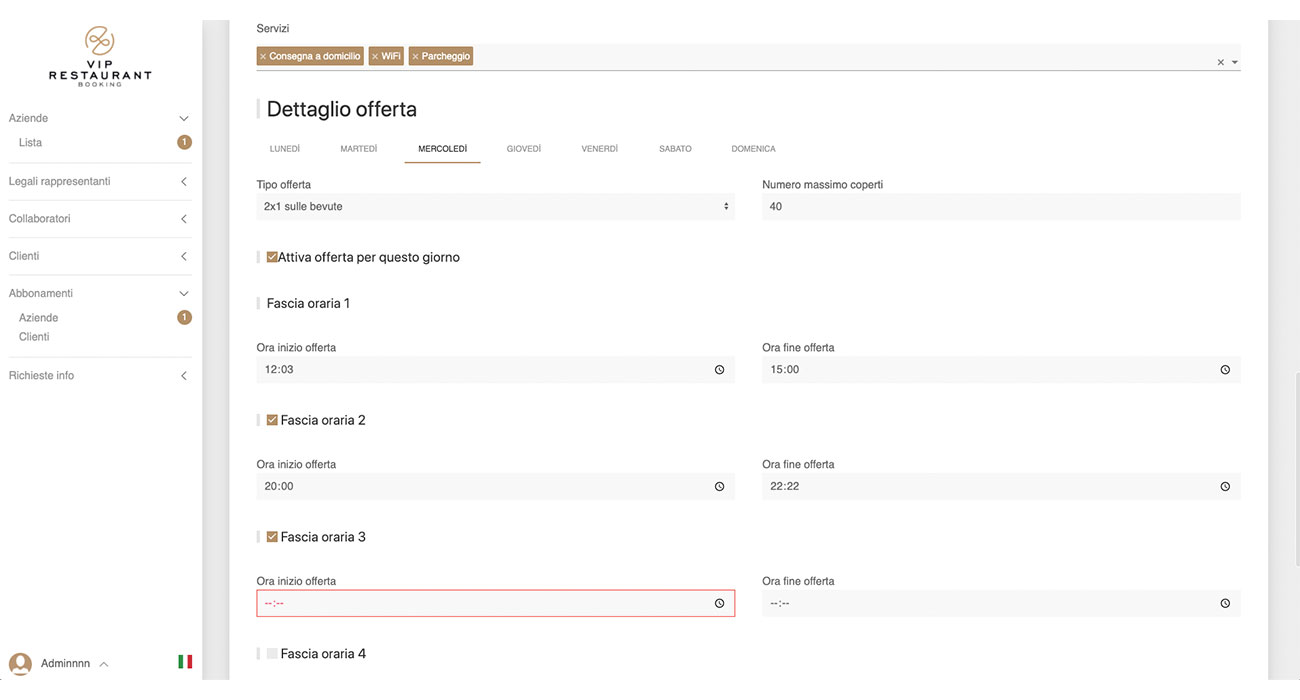The width and height of the screenshot is (1300, 700).
Task: Uncheck the Fascia oraria 2 checkbox
Action: (272, 420)
